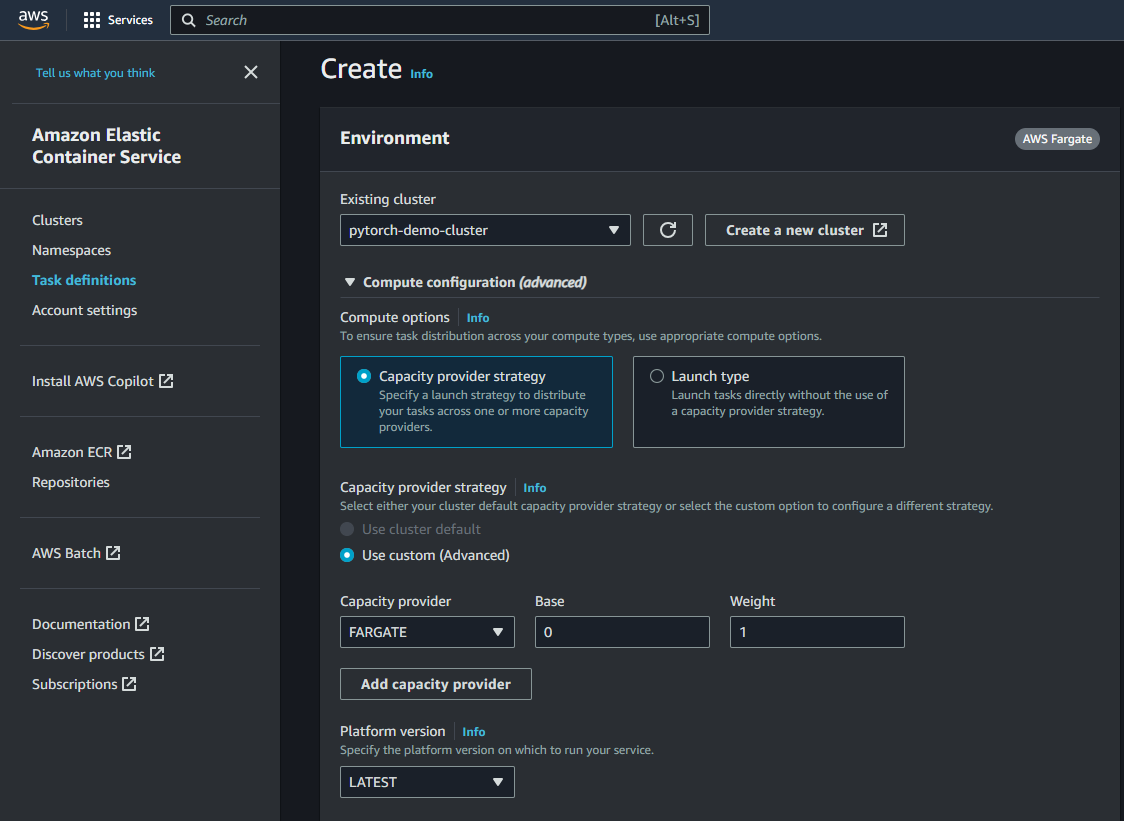Click the search magnifier icon
Viewport: 1124px width, 821px height.
pos(189,20)
